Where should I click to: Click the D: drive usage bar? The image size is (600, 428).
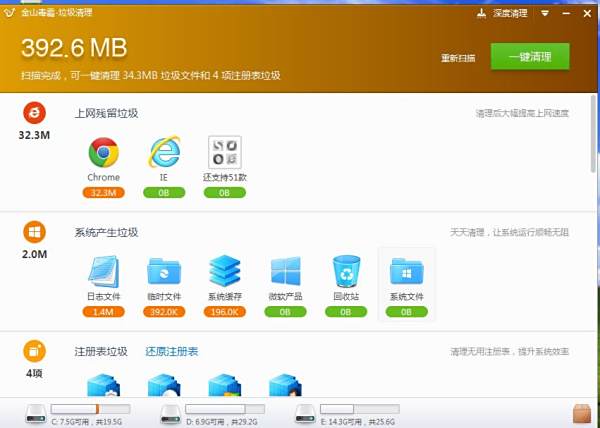tap(225, 409)
